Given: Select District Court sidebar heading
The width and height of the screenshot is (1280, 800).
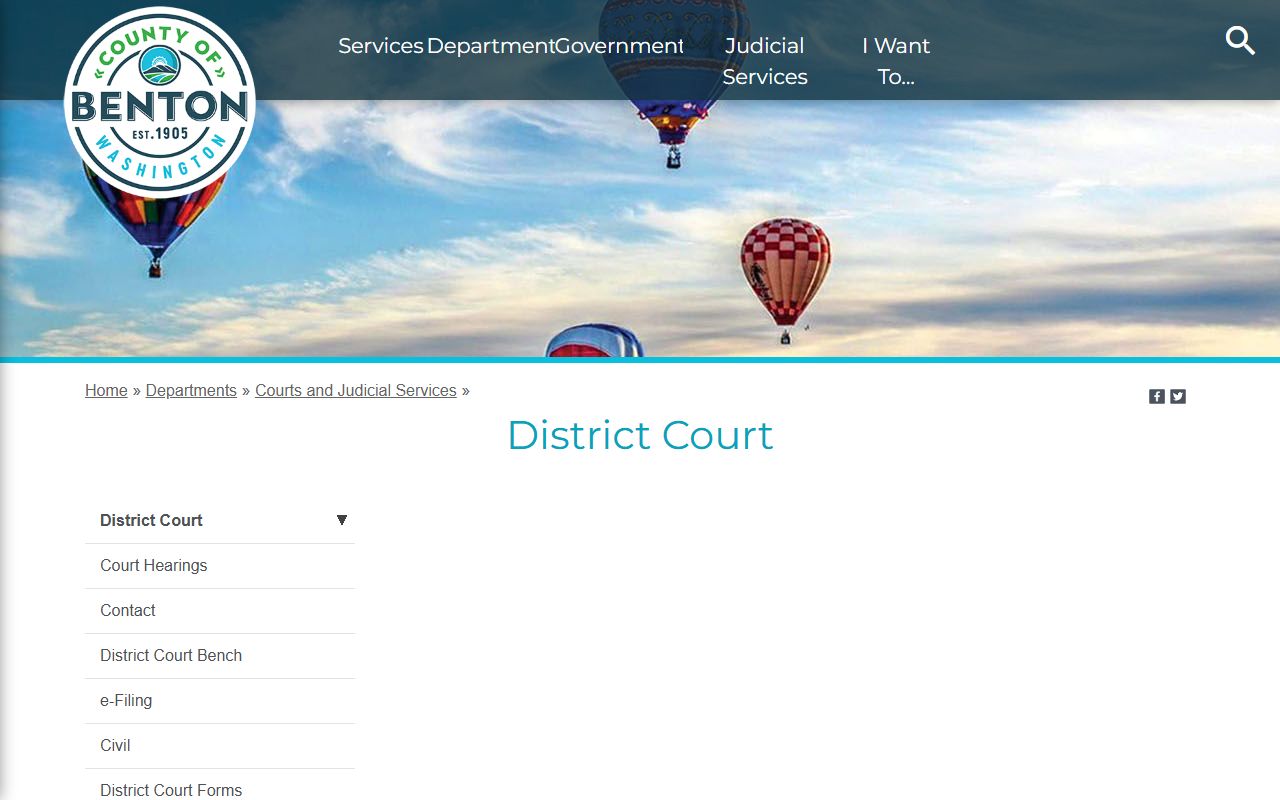Looking at the screenshot, I should tap(151, 520).
